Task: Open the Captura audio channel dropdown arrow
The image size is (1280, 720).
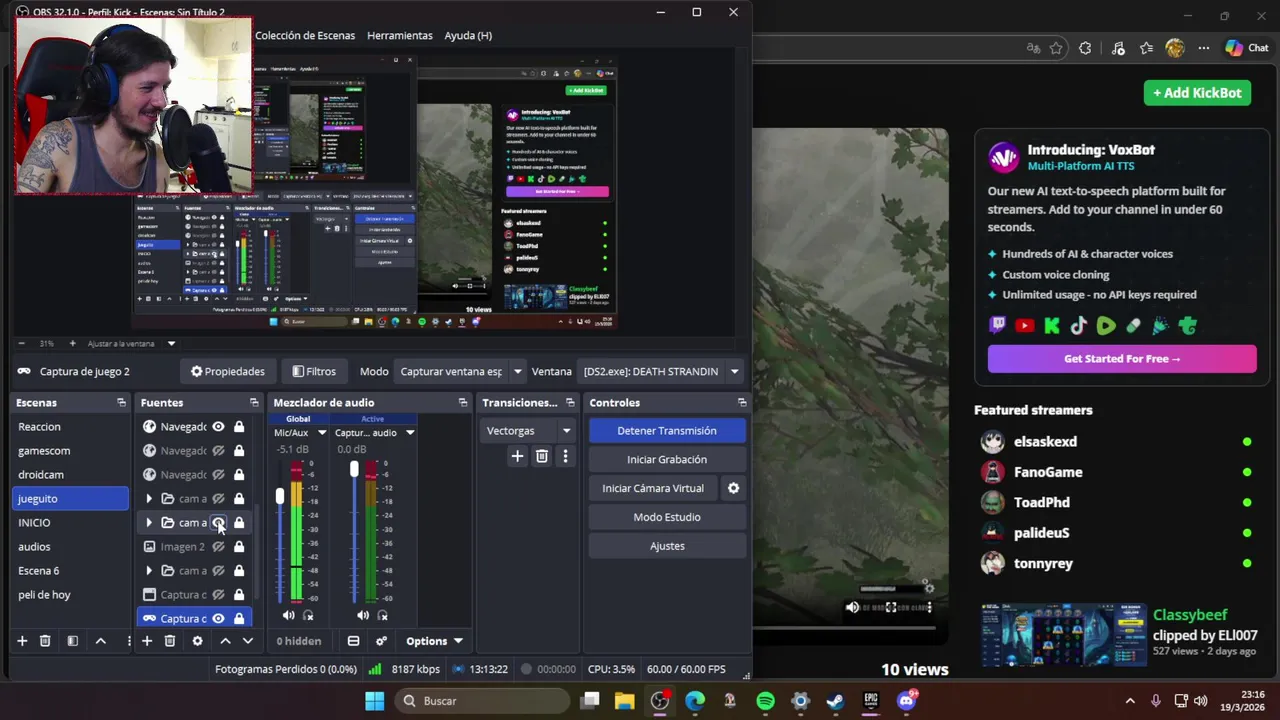Action: click(410, 433)
